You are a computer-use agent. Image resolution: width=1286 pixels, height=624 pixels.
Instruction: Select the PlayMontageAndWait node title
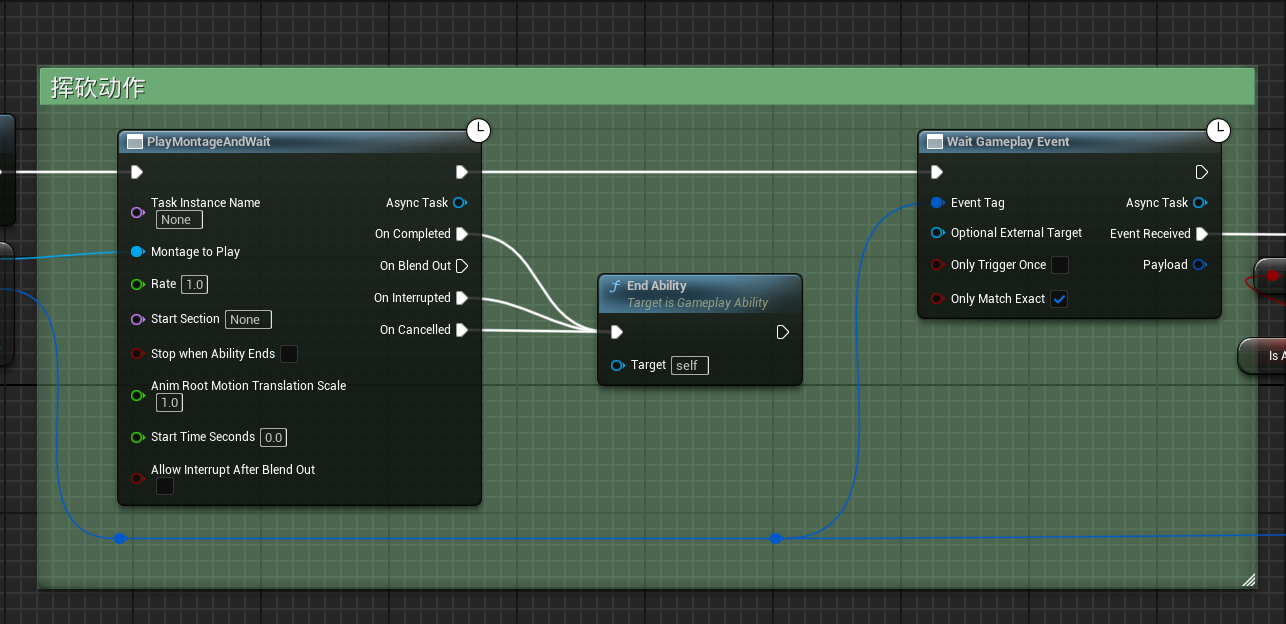click(x=208, y=142)
